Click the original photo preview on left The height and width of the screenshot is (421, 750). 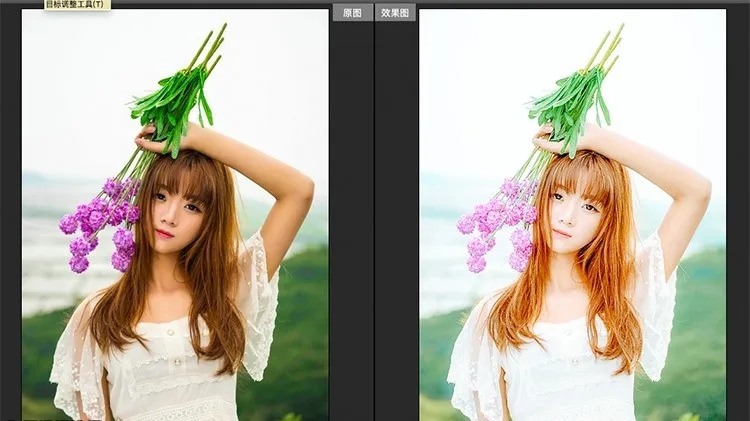pyautogui.click(x=175, y=215)
